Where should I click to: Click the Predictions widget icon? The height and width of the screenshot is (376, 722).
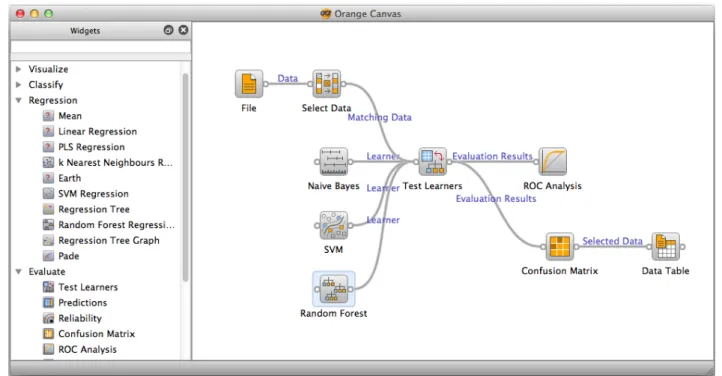click(x=48, y=302)
